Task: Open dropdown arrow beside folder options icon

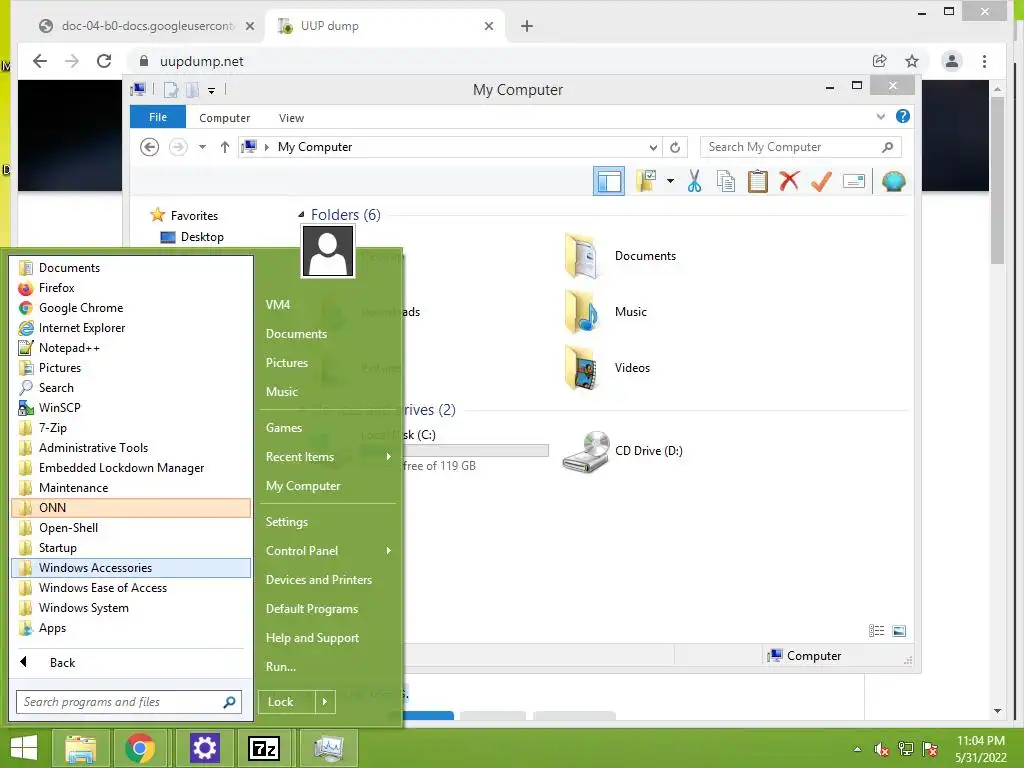Action: [x=670, y=181]
